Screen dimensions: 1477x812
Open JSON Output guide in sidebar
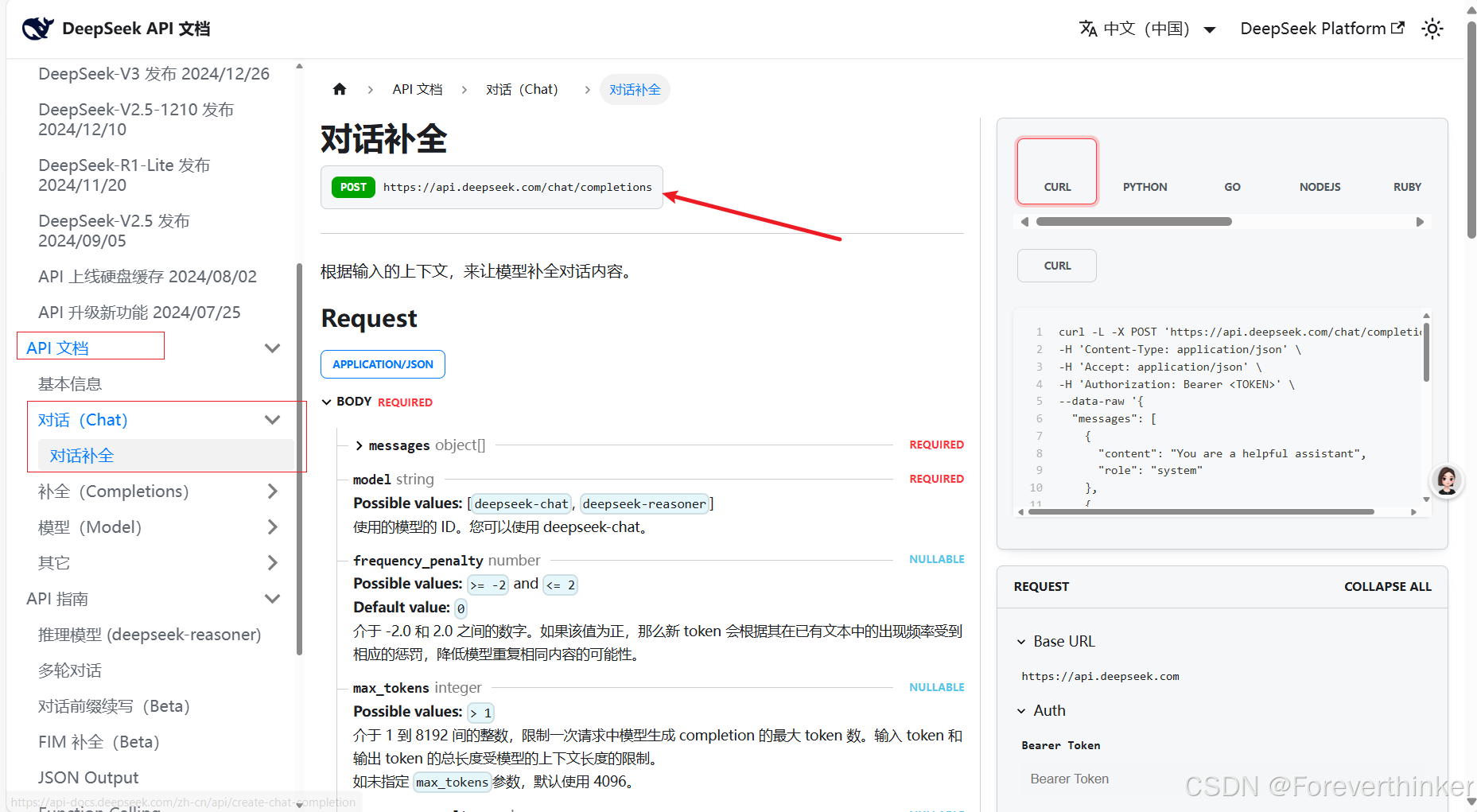point(88,778)
